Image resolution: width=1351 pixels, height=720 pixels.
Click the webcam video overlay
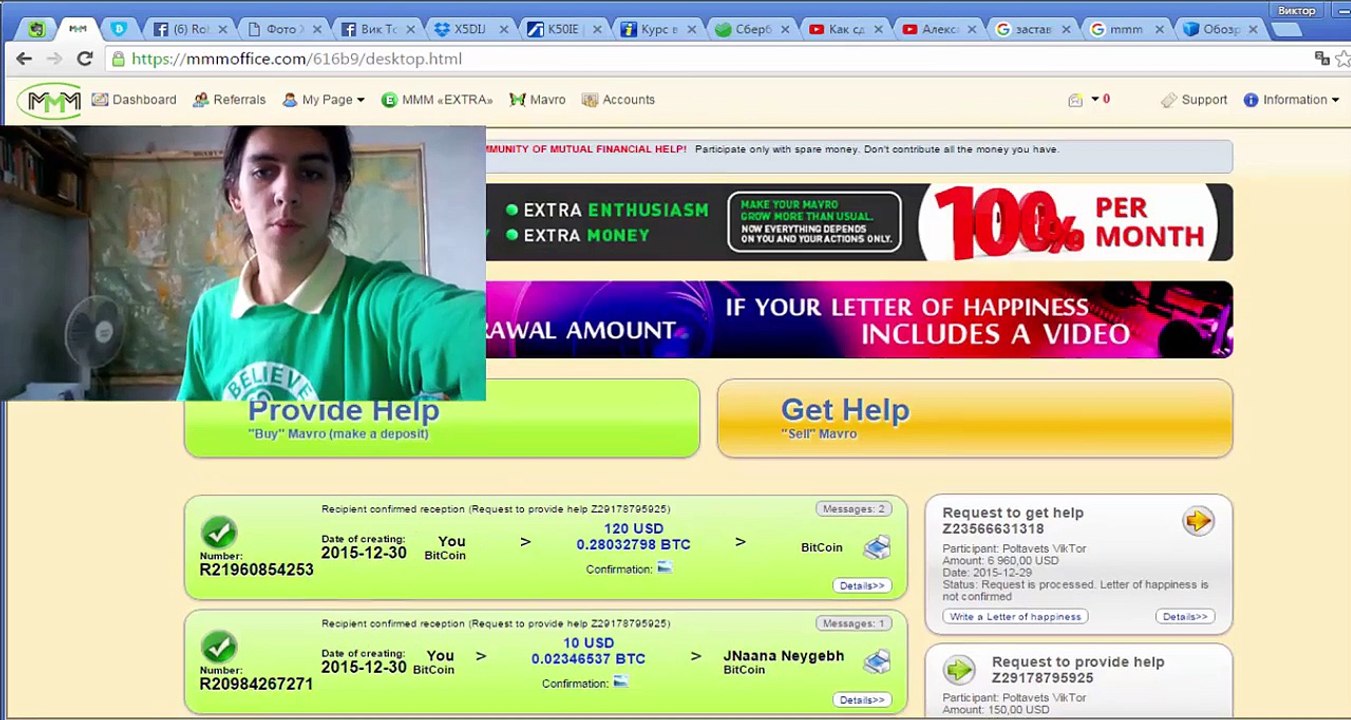pos(243,263)
